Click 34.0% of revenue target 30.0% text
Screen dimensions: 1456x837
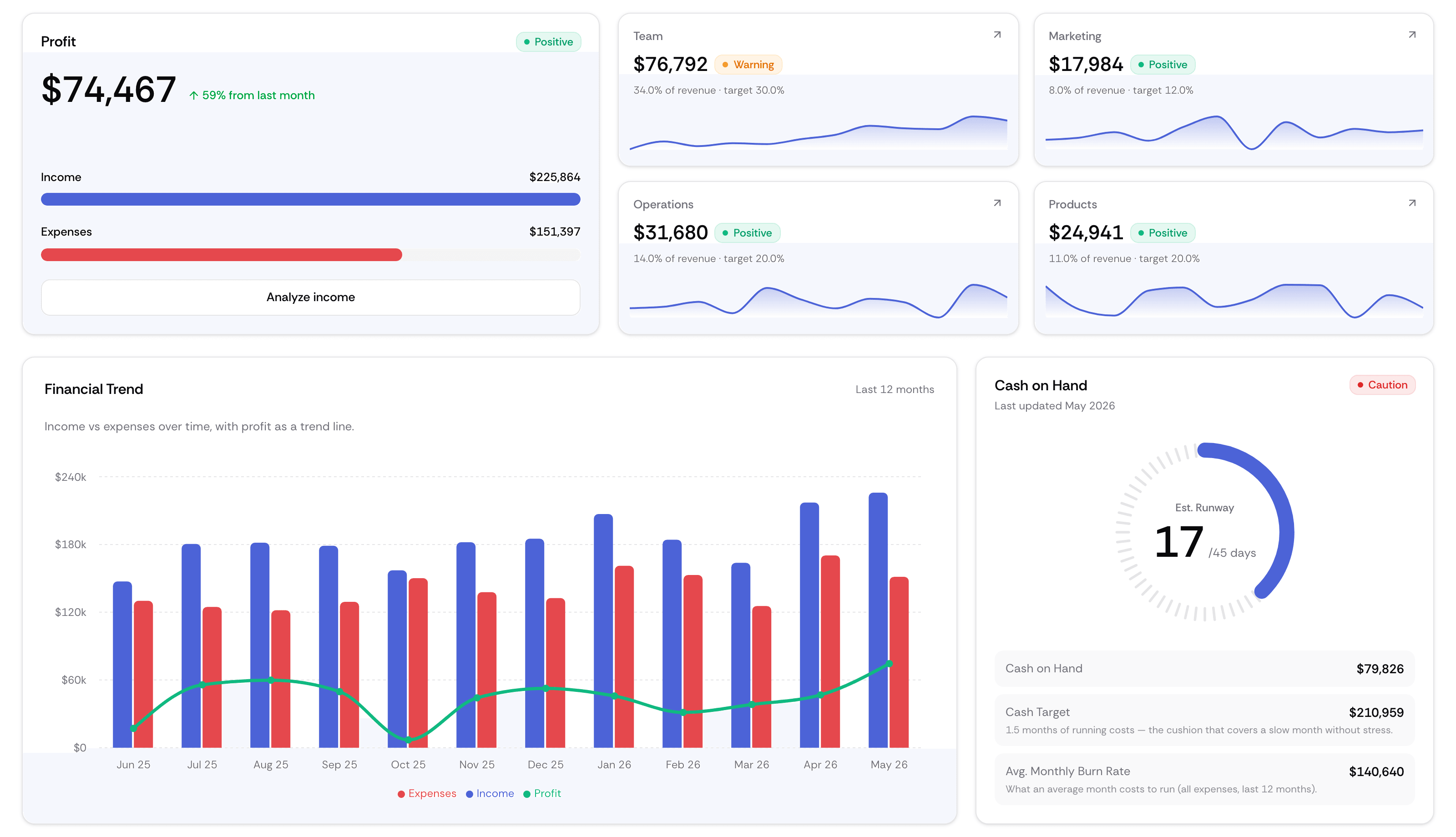pyautogui.click(x=709, y=90)
